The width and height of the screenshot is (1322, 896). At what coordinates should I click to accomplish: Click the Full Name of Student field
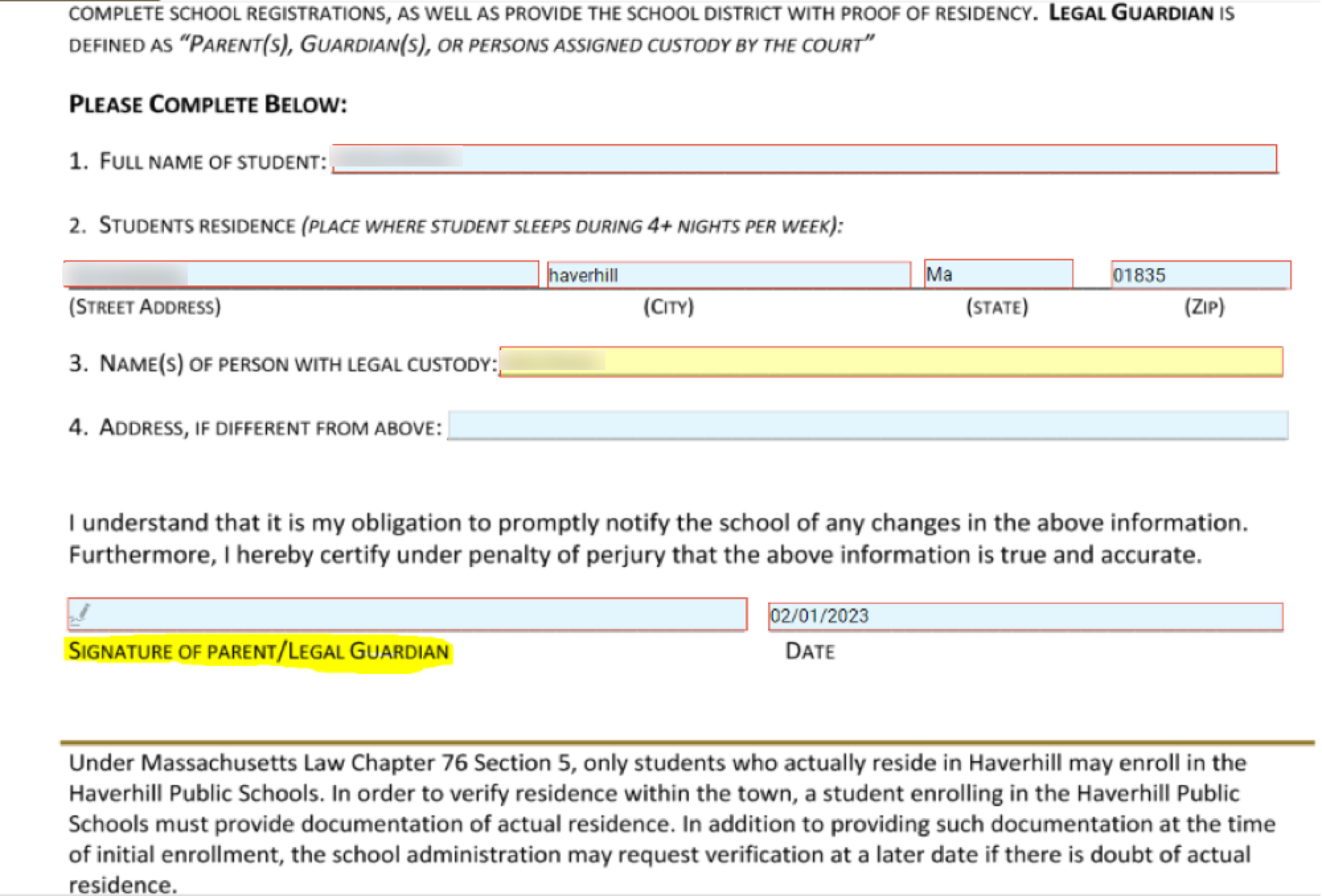click(x=803, y=159)
